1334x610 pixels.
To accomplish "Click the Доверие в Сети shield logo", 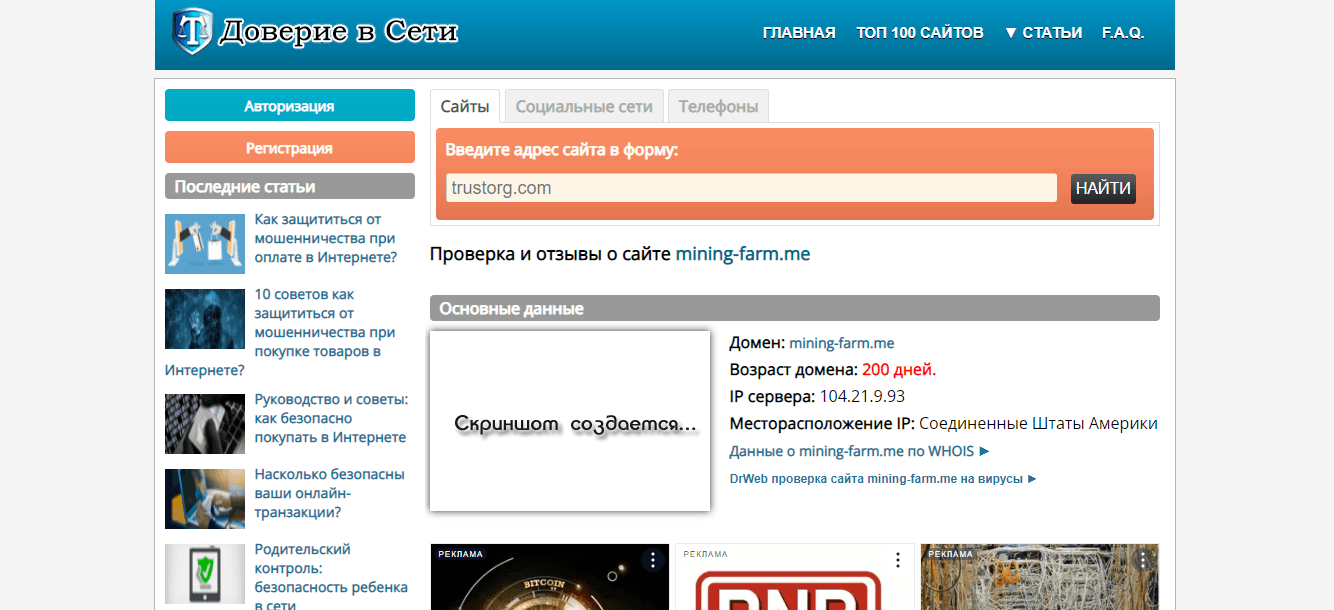I will (x=190, y=31).
